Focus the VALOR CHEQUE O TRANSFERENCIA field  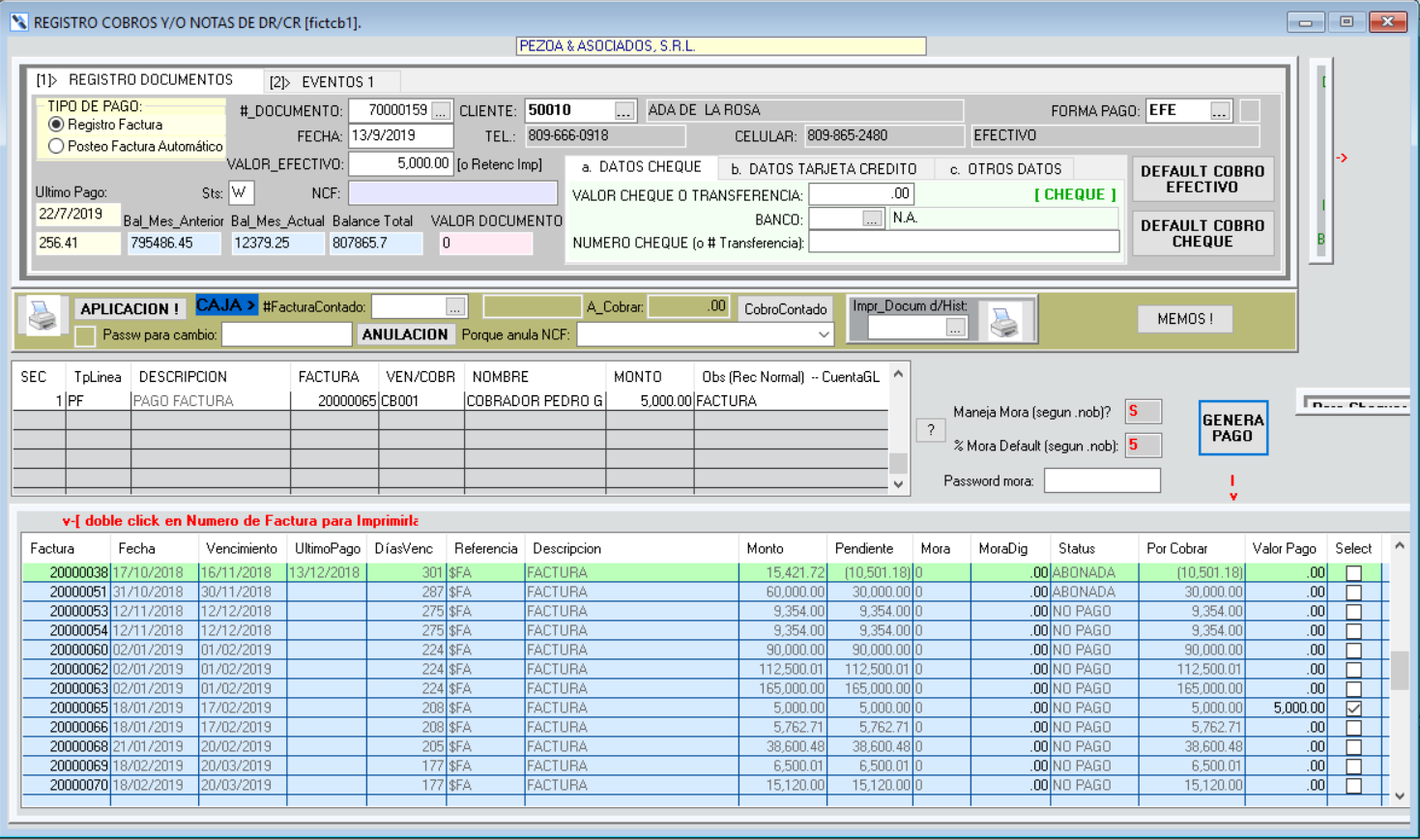coord(861,194)
